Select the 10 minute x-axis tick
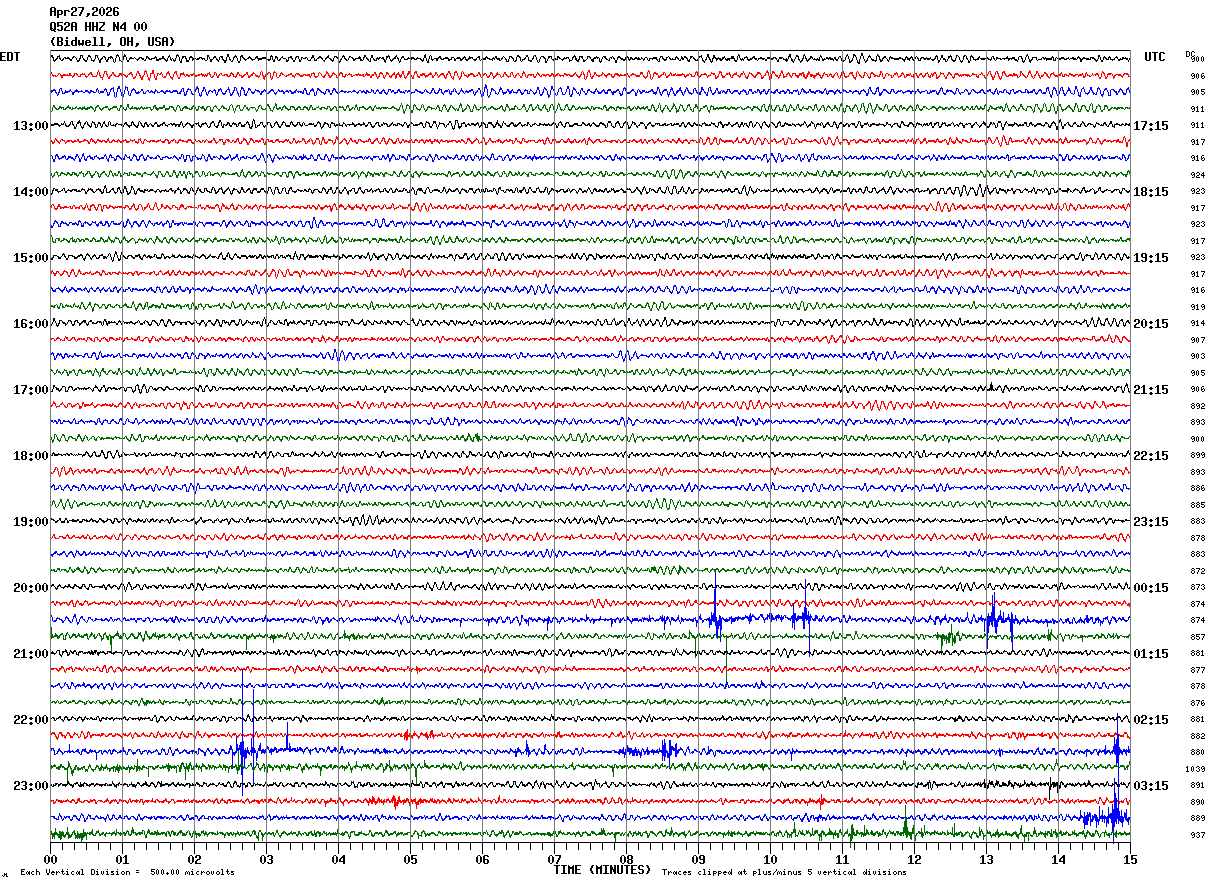1210x886 pixels. point(770,859)
